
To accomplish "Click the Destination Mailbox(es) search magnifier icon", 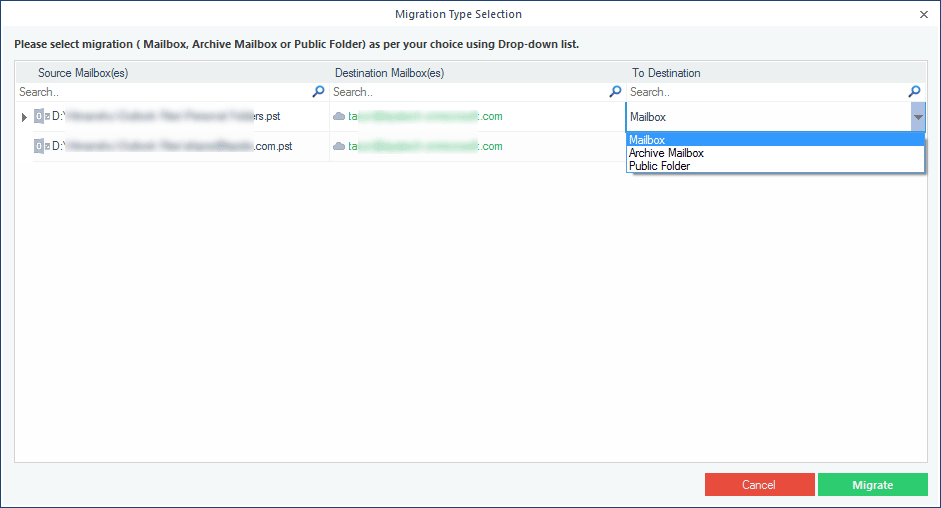I will (615, 91).
